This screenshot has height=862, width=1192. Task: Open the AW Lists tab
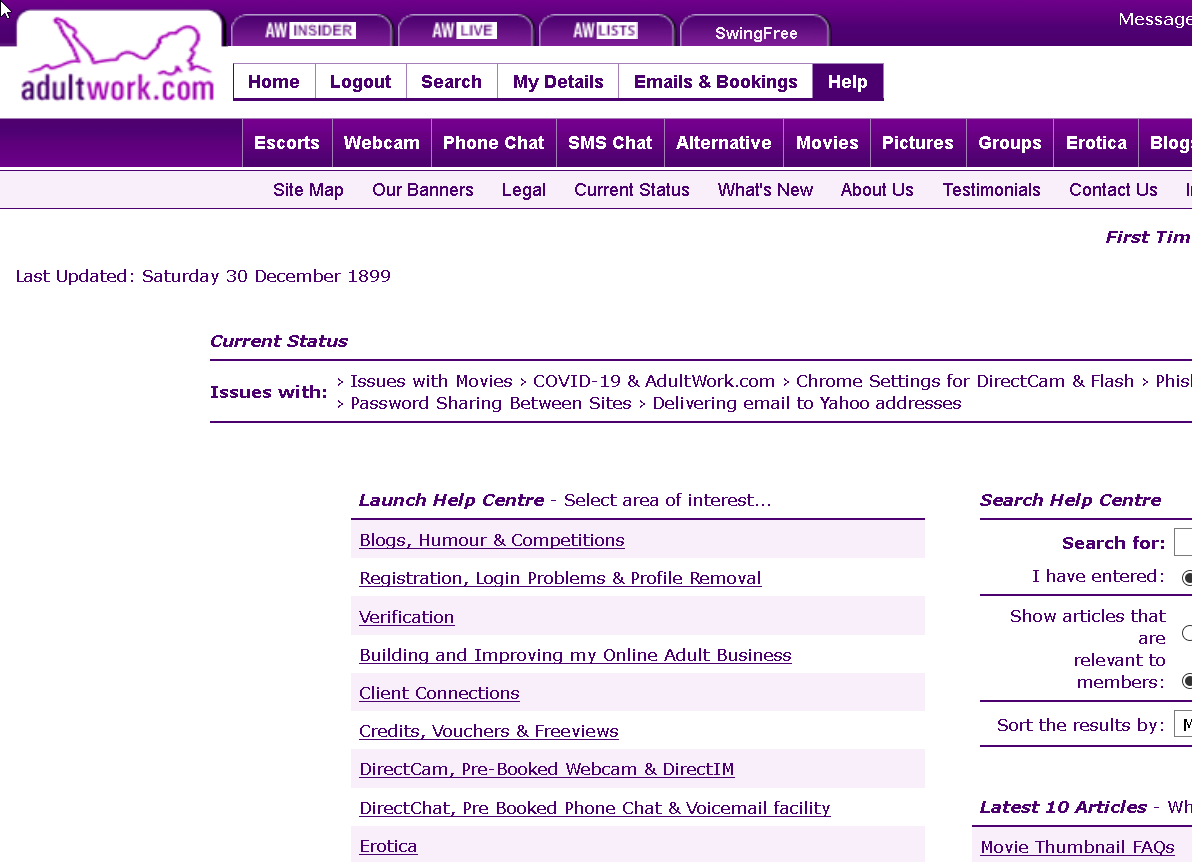605,30
